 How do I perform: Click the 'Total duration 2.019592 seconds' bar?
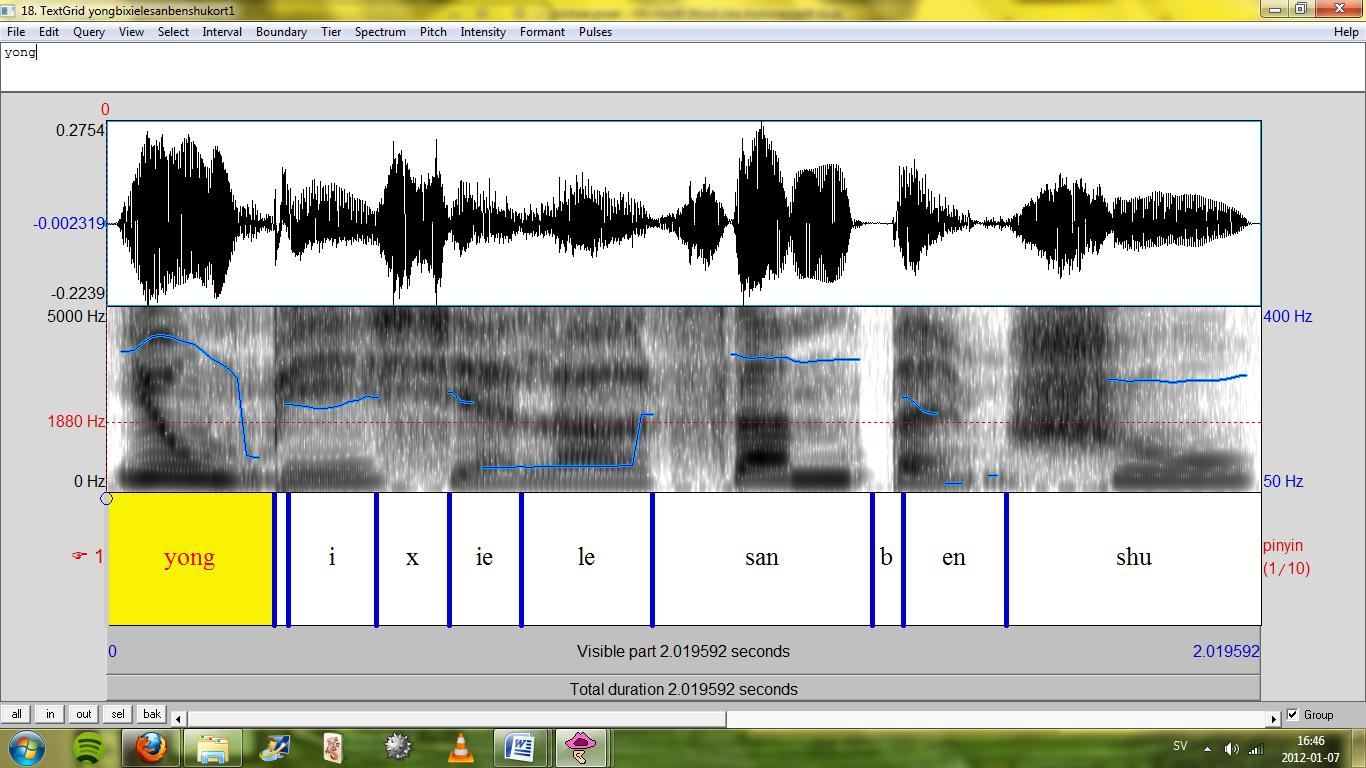point(683,688)
